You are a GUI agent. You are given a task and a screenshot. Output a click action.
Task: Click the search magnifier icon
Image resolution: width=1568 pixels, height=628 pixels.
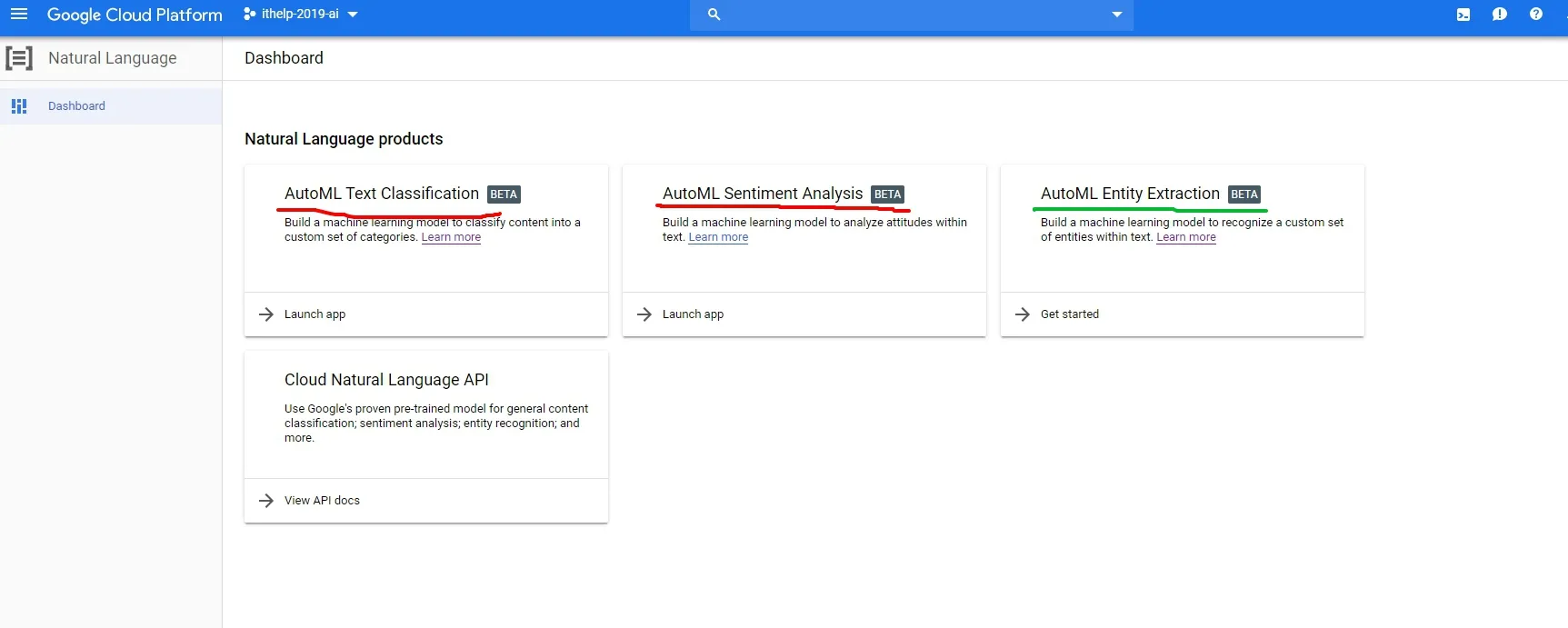[714, 15]
